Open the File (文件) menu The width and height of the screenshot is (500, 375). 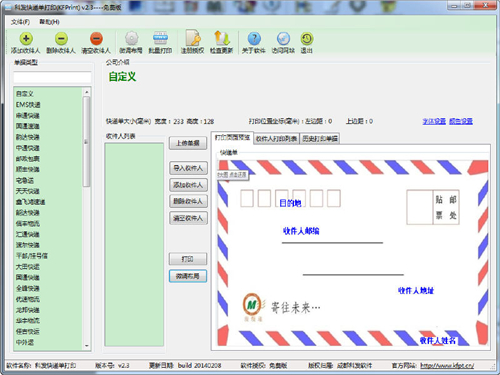coord(20,22)
